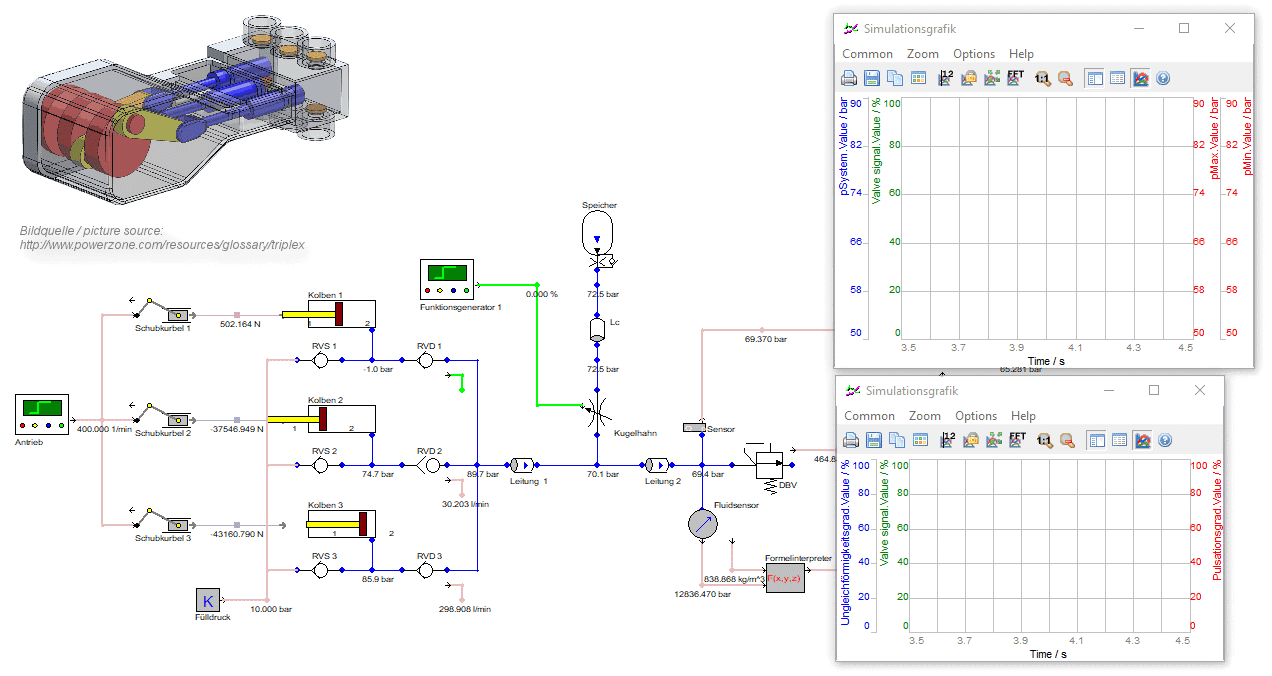Open Options menu in Pulsationsgrad plot window

point(976,416)
